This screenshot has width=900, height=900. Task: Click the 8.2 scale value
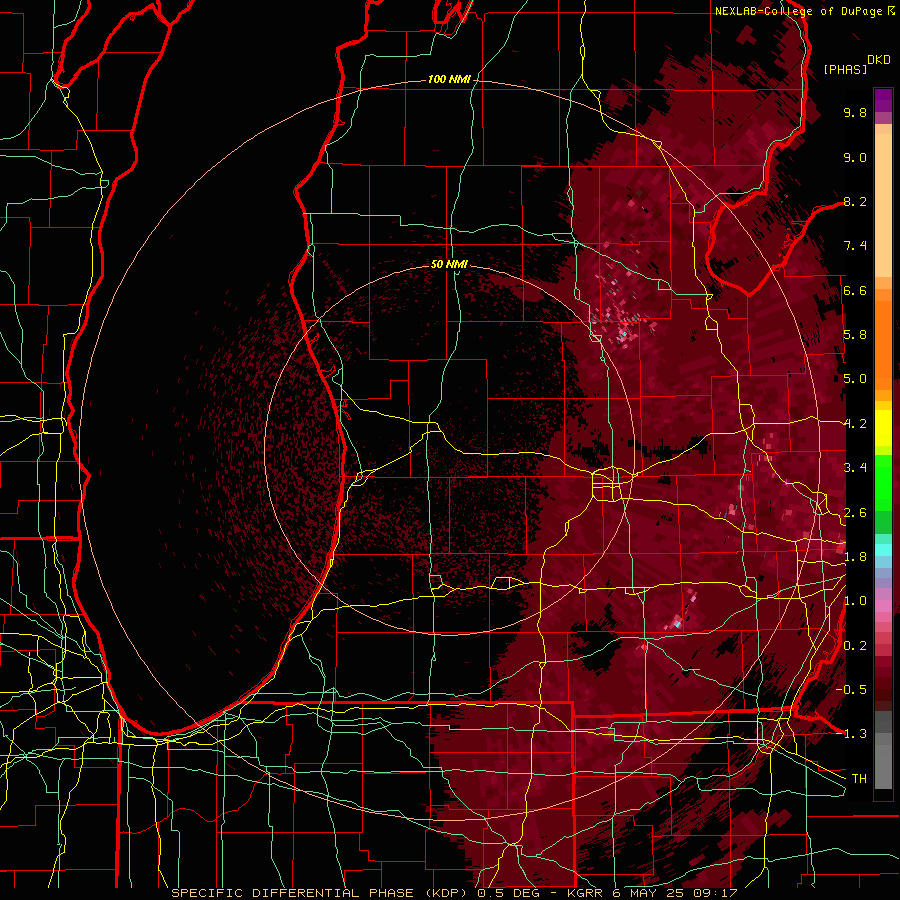[x=855, y=201]
